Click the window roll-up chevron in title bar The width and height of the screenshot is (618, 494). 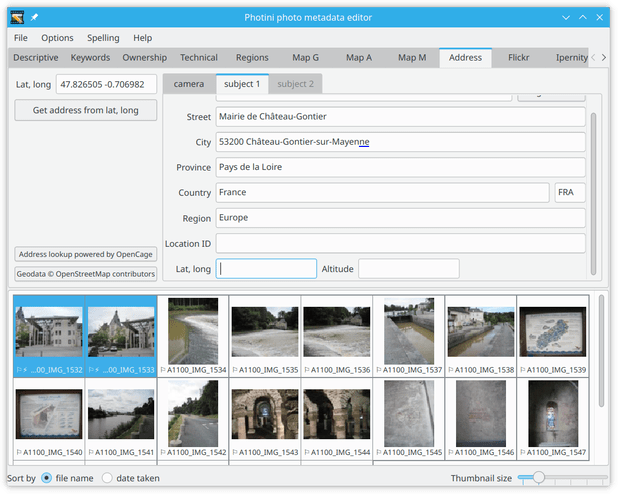[x=583, y=17]
